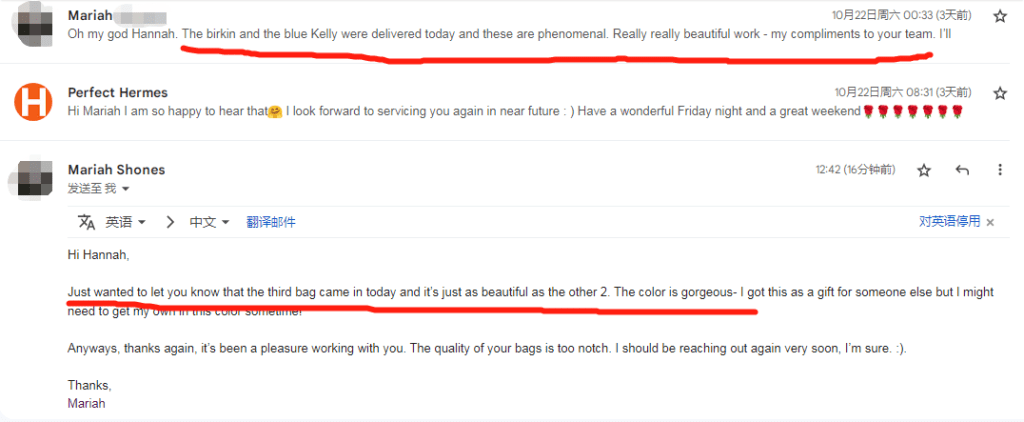Star the Mariah Shones message

[924, 171]
